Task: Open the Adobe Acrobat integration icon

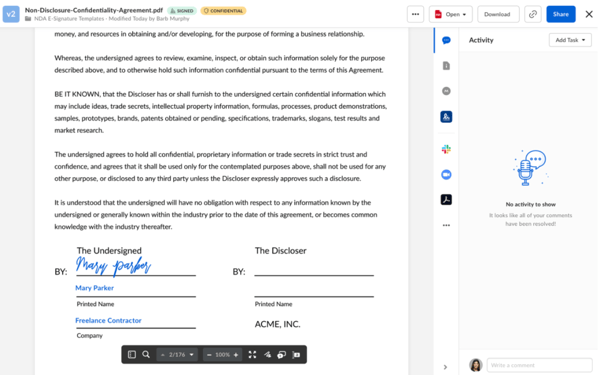Action: click(x=446, y=200)
